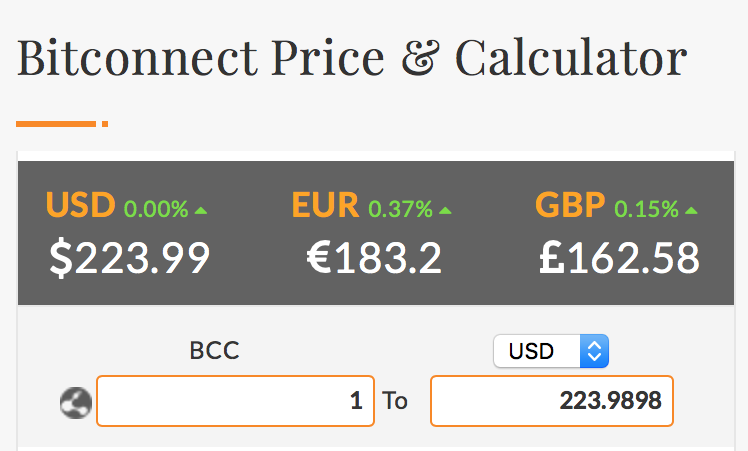The image size is (748, 451).
Task: Click the green up arrow beside USD
Action: pyautogui.click(x=201, y=210)
